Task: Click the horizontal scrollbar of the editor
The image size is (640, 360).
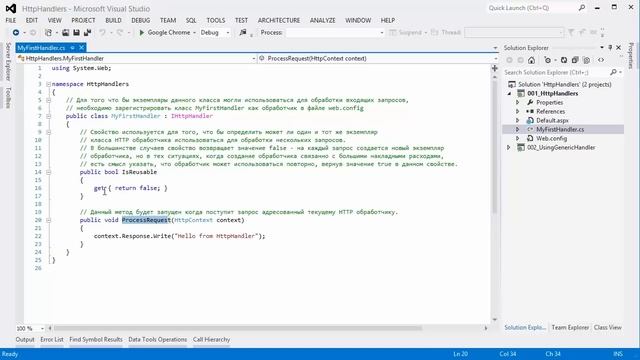Action: 238,328
